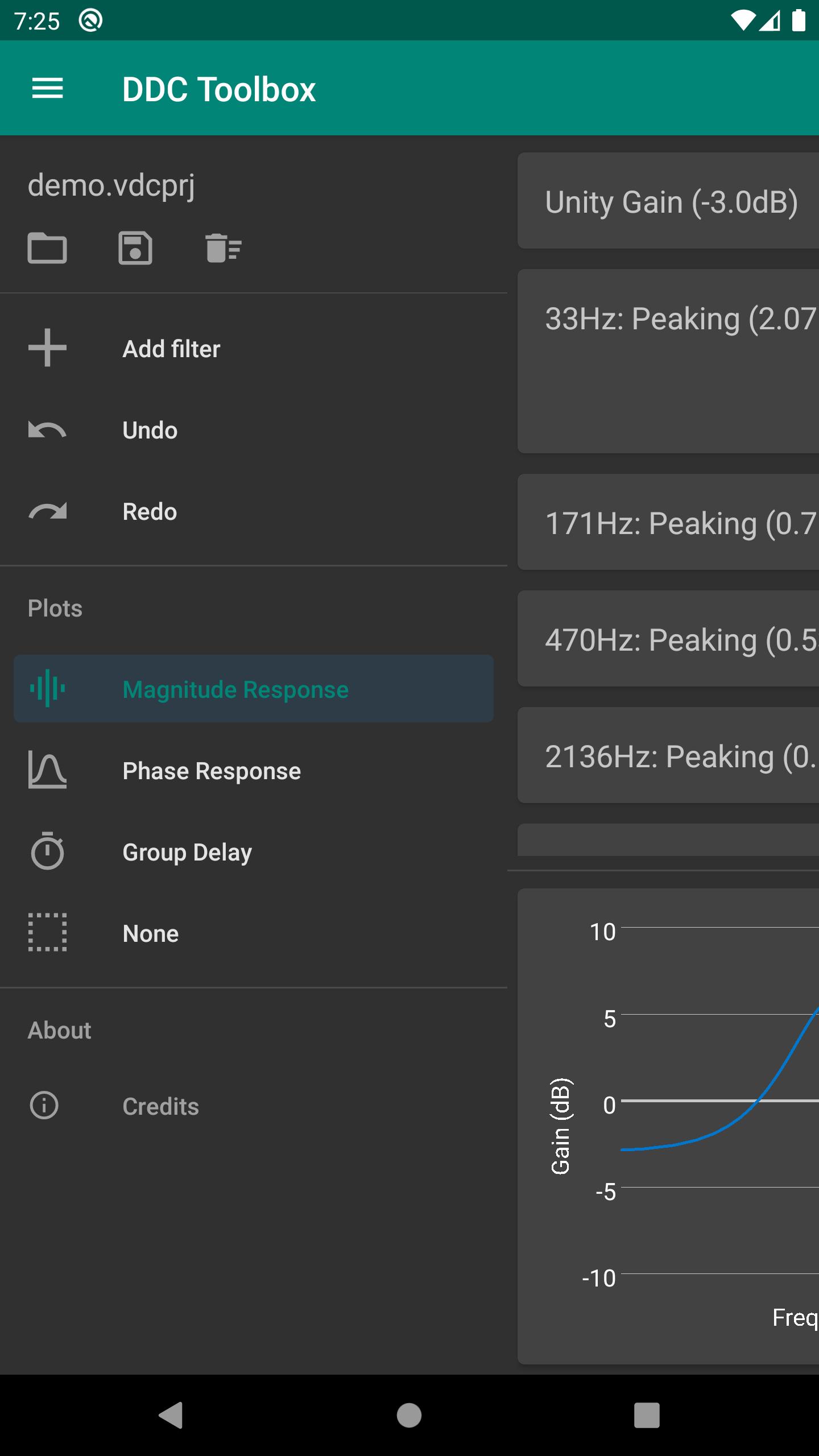The image size is (819, 1456).
Task: Tap the hamburger menu icon
Action: click(x=47, y=89)
